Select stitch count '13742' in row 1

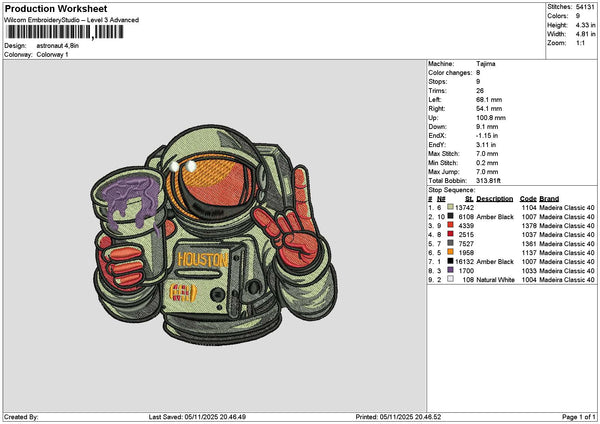[465, 207]
